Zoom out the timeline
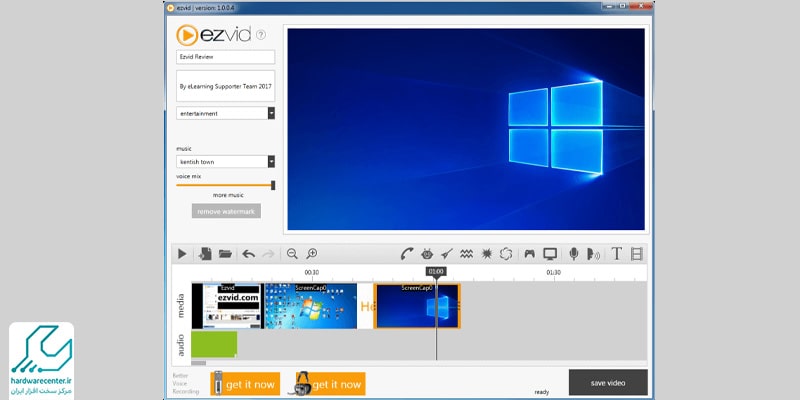Viewport: 800px width, 400px height. 292,254
